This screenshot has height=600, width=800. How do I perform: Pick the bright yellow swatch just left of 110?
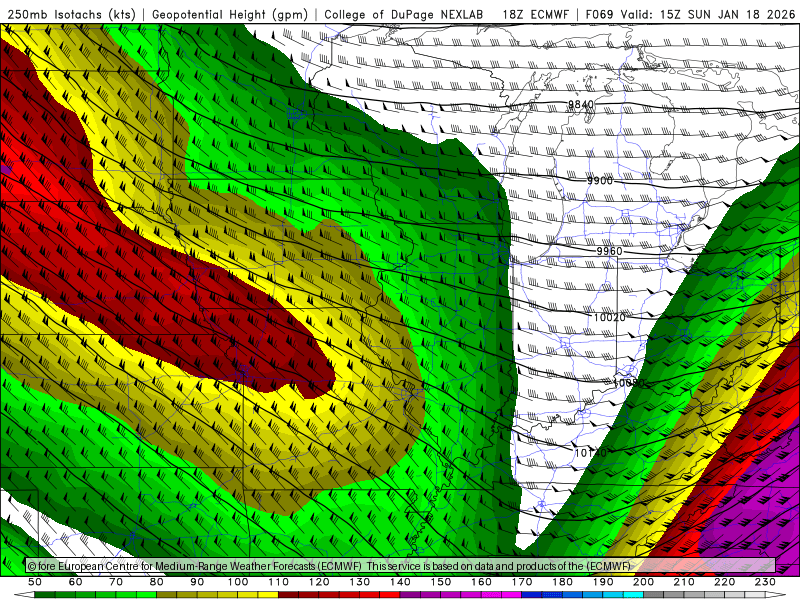(268, 595)
